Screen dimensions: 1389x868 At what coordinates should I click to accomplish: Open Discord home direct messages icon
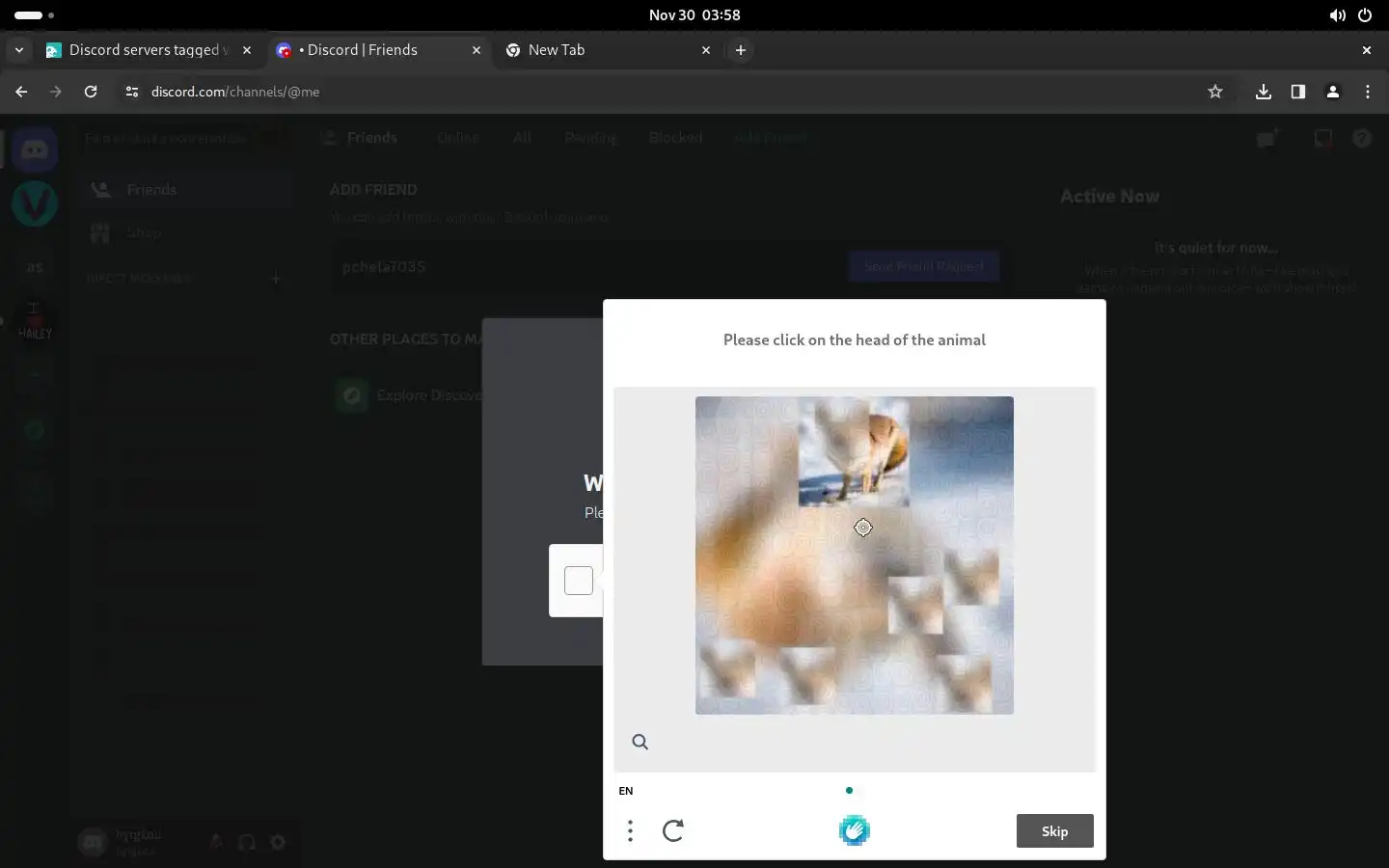point(35,149)
